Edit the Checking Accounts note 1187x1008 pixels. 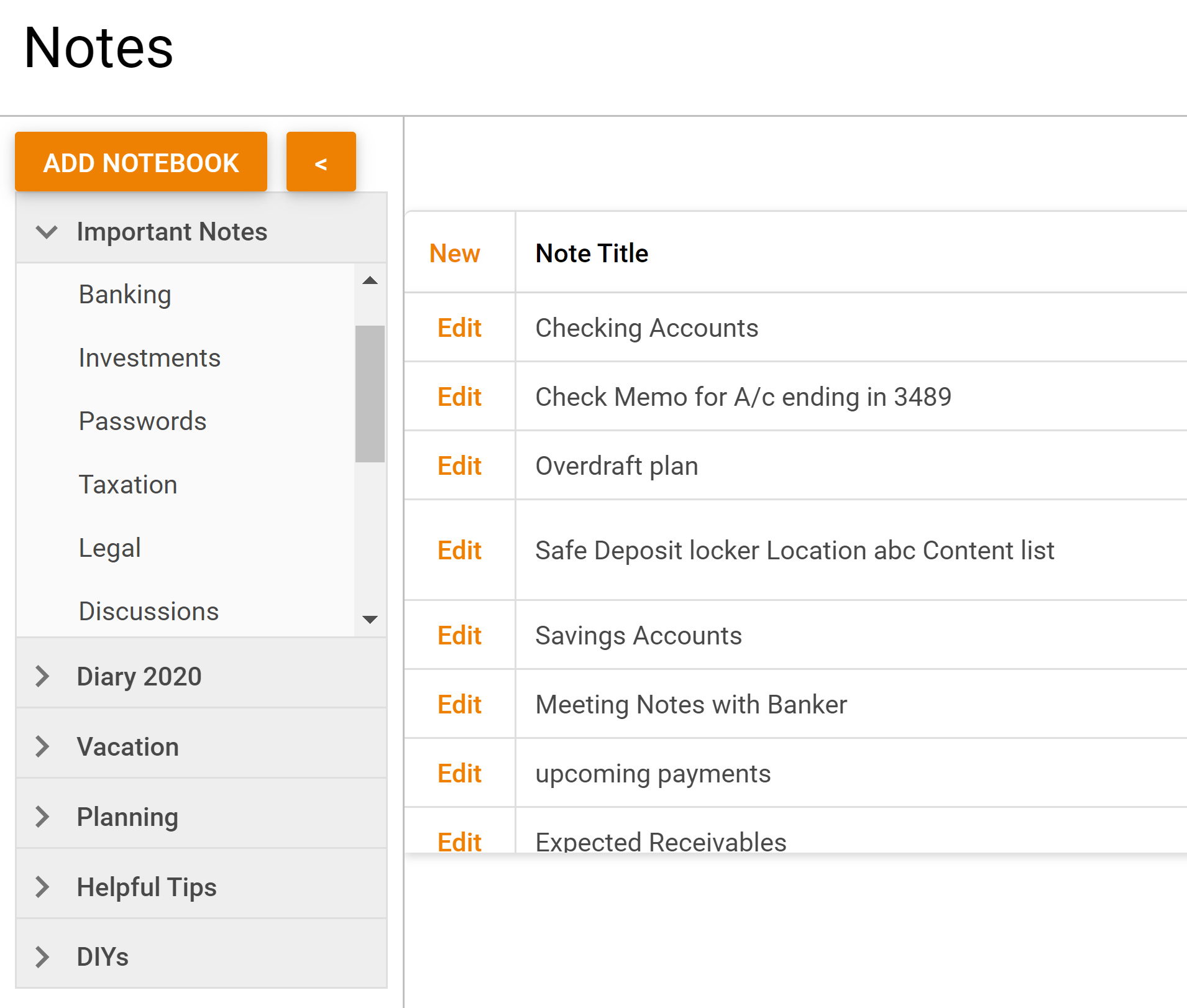pos(459,328)
